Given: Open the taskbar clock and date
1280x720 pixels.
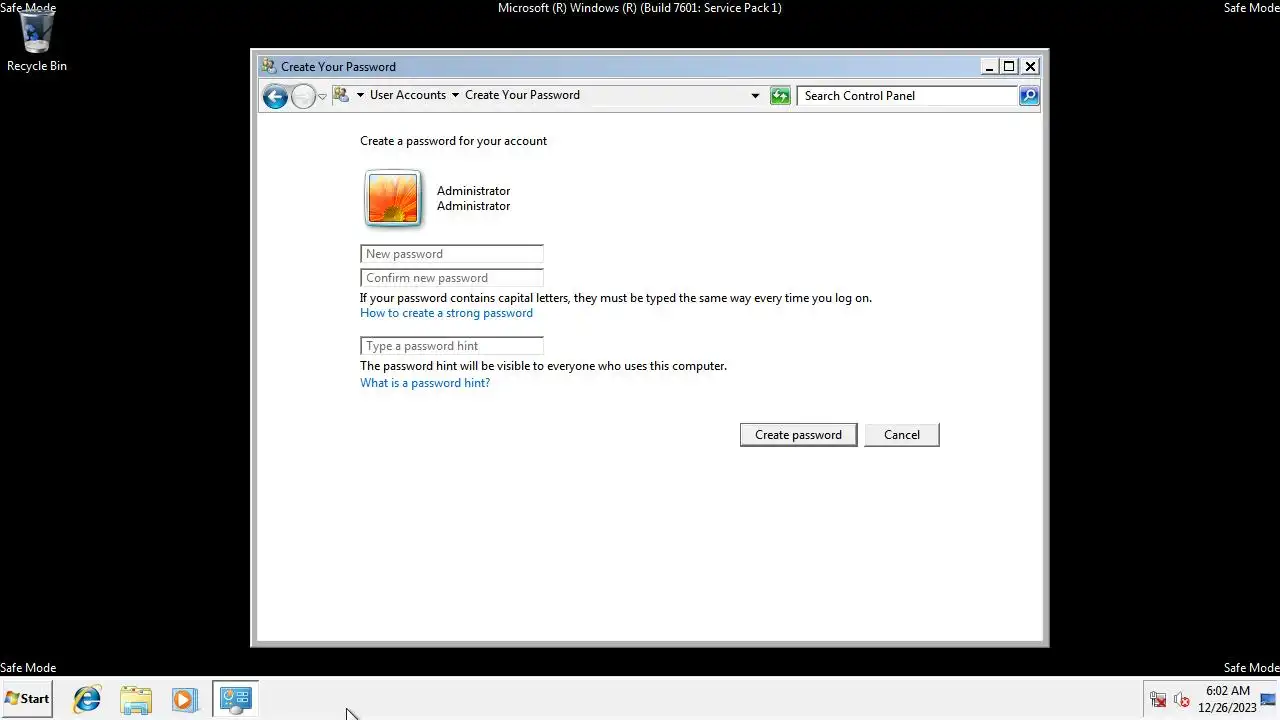Looking at the screenshot, I should [1227, 699].
